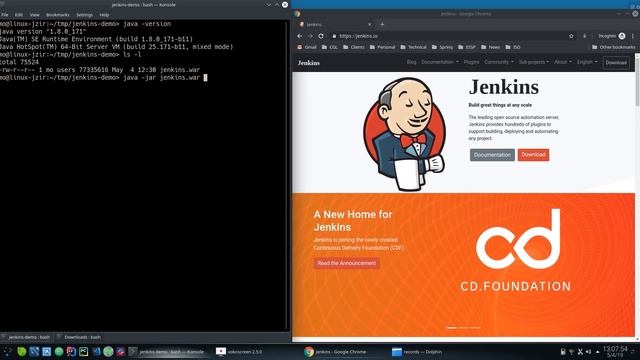Click the volume icon in system tray
This screenshot has width=640, height=360.
click(x=589, y=351)
